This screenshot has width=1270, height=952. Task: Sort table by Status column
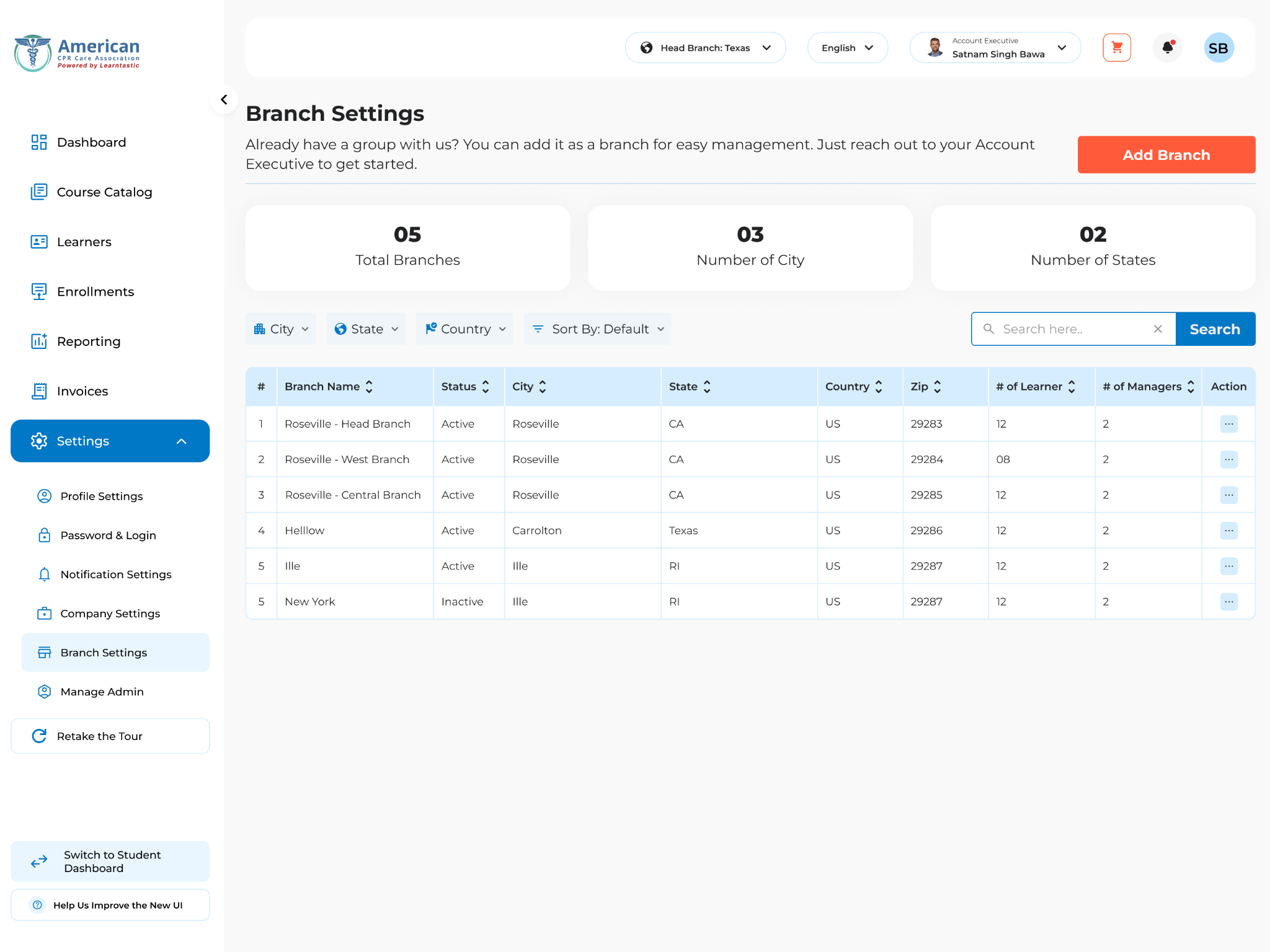point(486,387)
